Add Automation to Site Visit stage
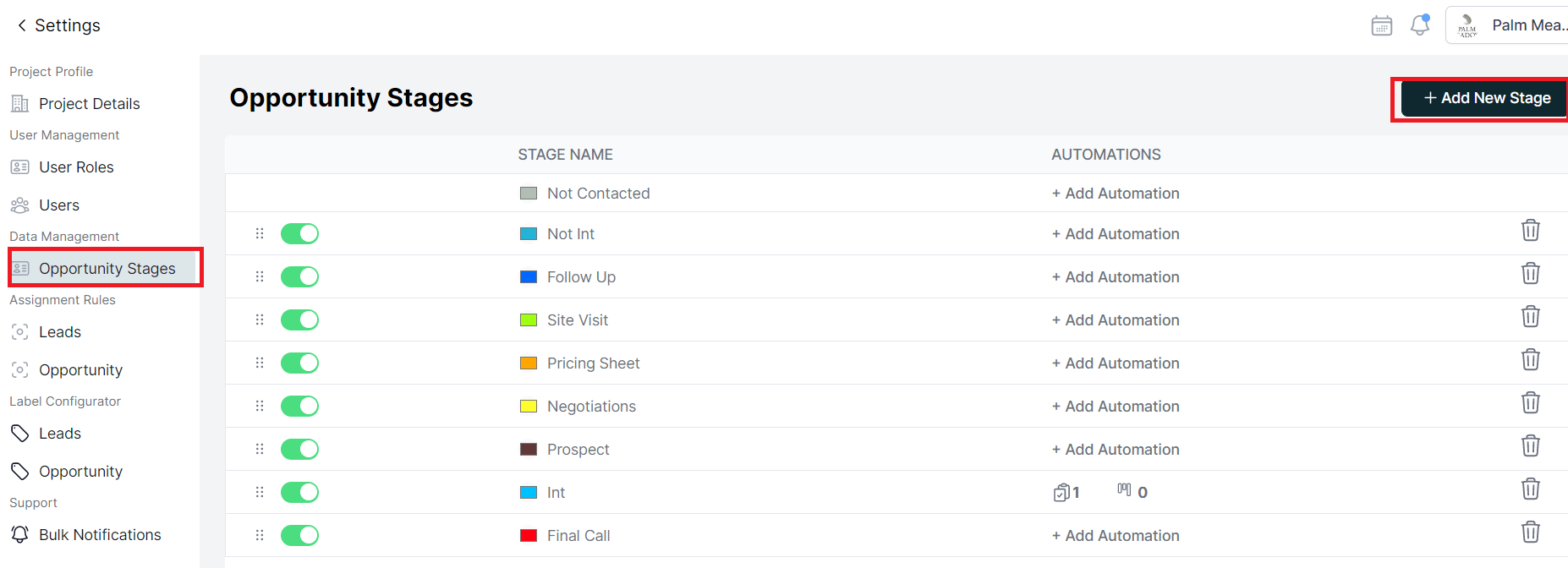Screen dimensions: 1568x568 pyautogui.click(x=1116, y=320)
